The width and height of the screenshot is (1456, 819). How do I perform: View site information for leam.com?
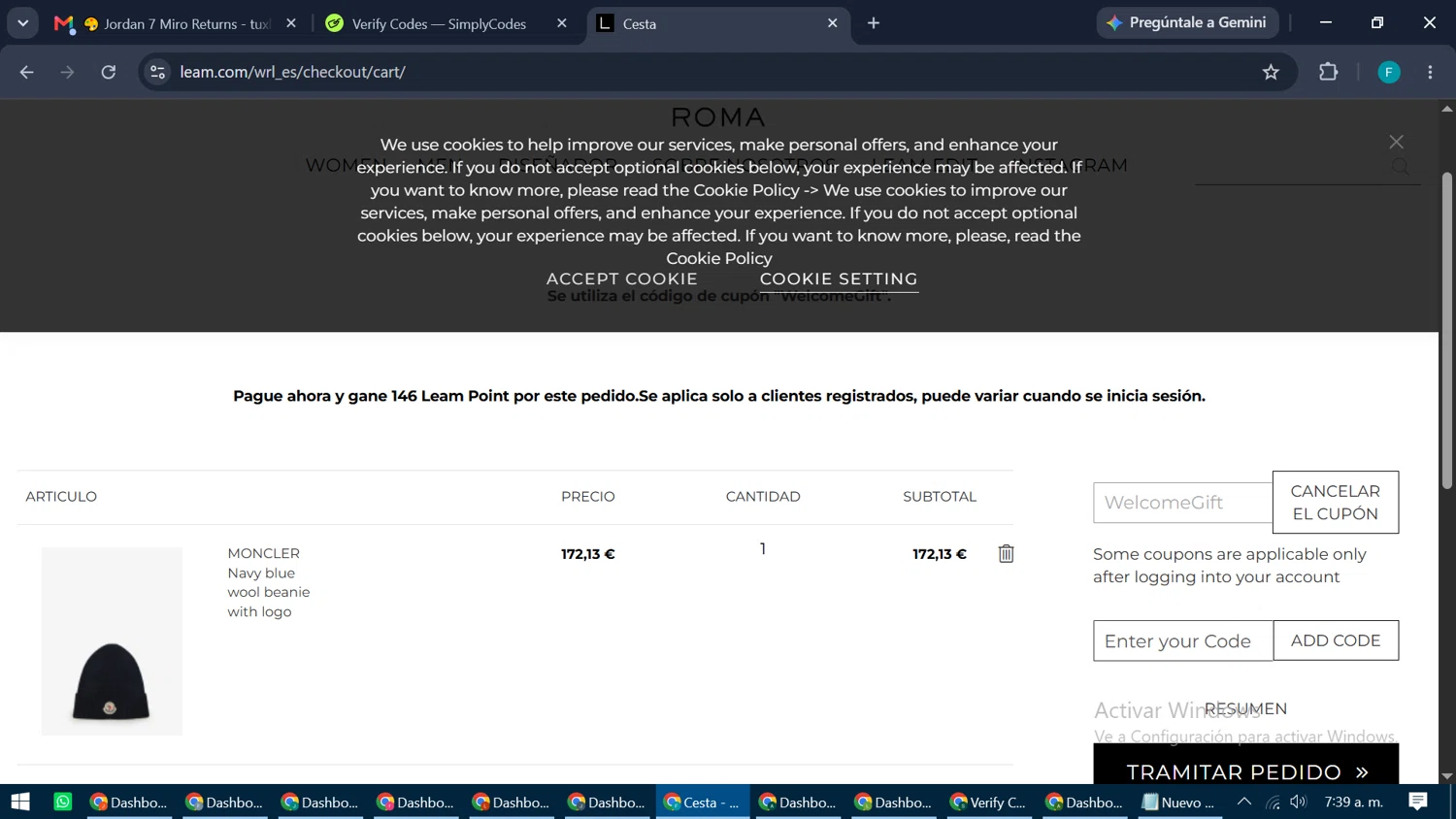(x=157, y=72)
